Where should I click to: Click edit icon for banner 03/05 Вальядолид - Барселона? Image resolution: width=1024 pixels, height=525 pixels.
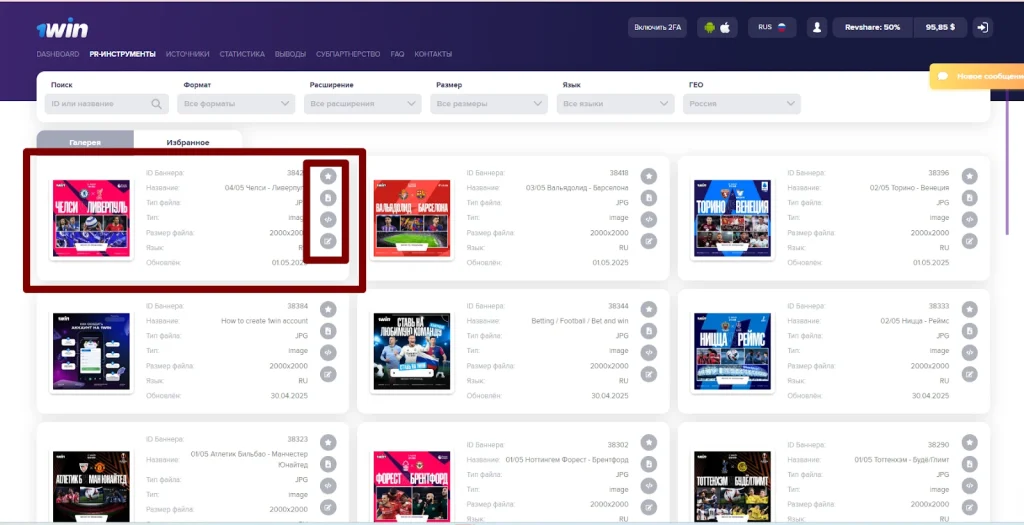(648, 241)
